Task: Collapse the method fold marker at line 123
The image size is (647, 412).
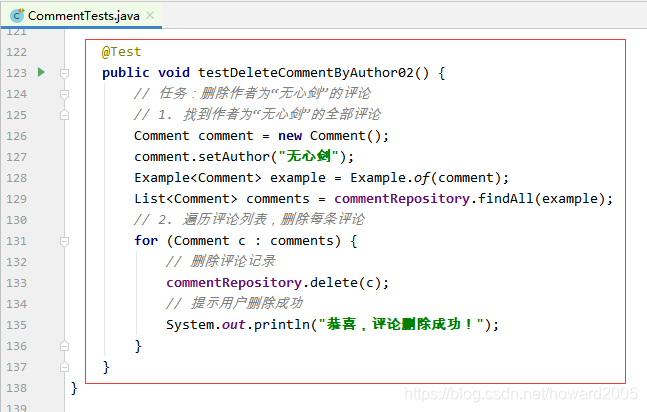Action: [x=64, y=73]
